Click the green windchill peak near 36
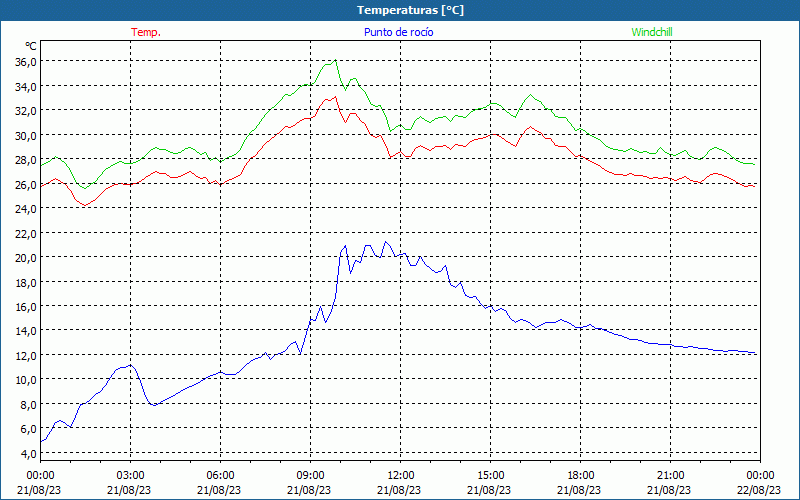 pos(335,61)
